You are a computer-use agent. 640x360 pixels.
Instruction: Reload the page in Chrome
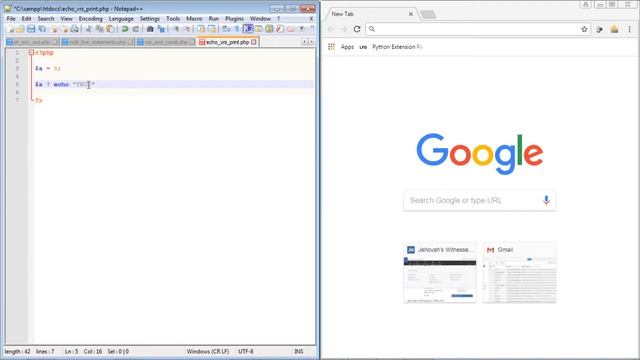(357, 29)
